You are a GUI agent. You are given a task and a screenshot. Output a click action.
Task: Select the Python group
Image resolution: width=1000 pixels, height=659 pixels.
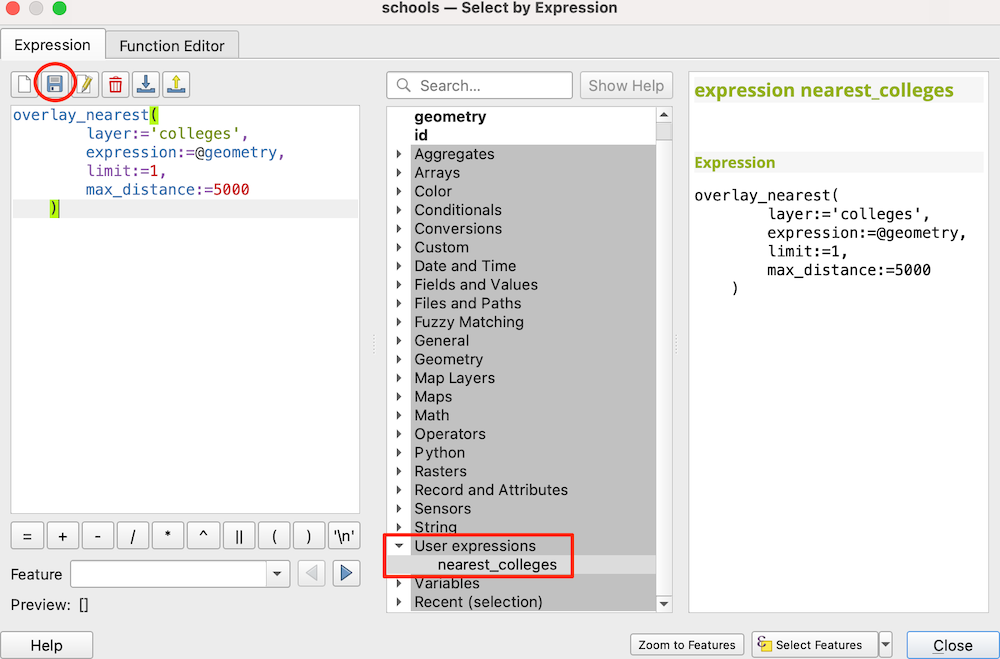coord(439,452)
